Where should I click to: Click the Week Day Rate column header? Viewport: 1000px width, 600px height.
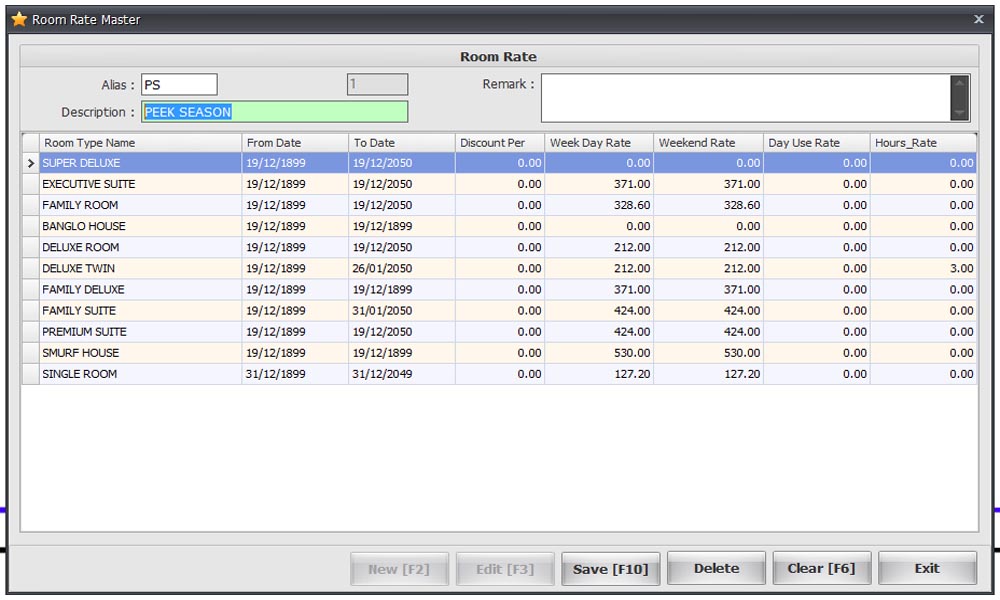pyautogui.click(x=599, y=143)
